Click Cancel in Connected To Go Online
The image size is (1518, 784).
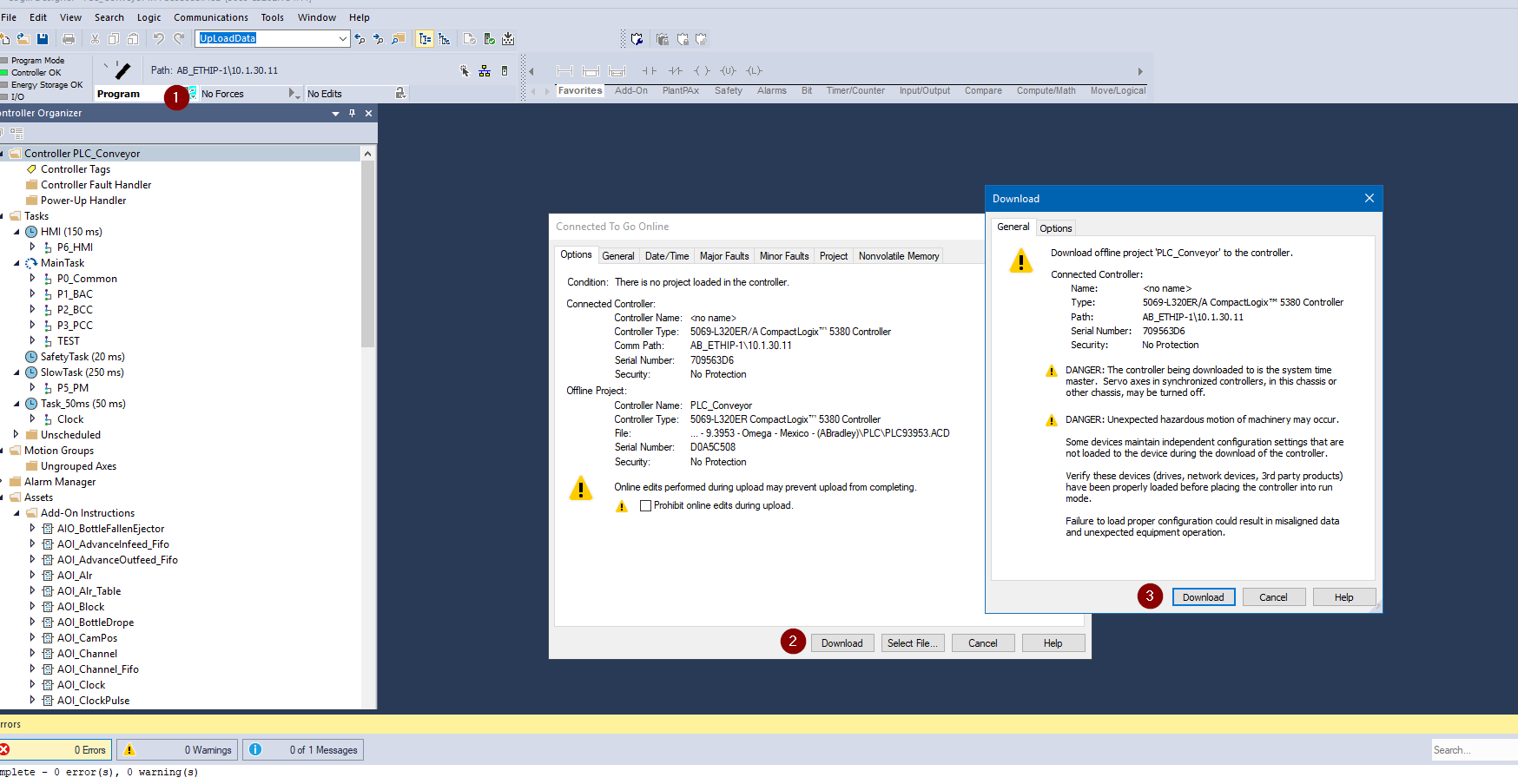pyautogui.click(x=983, y=643)
